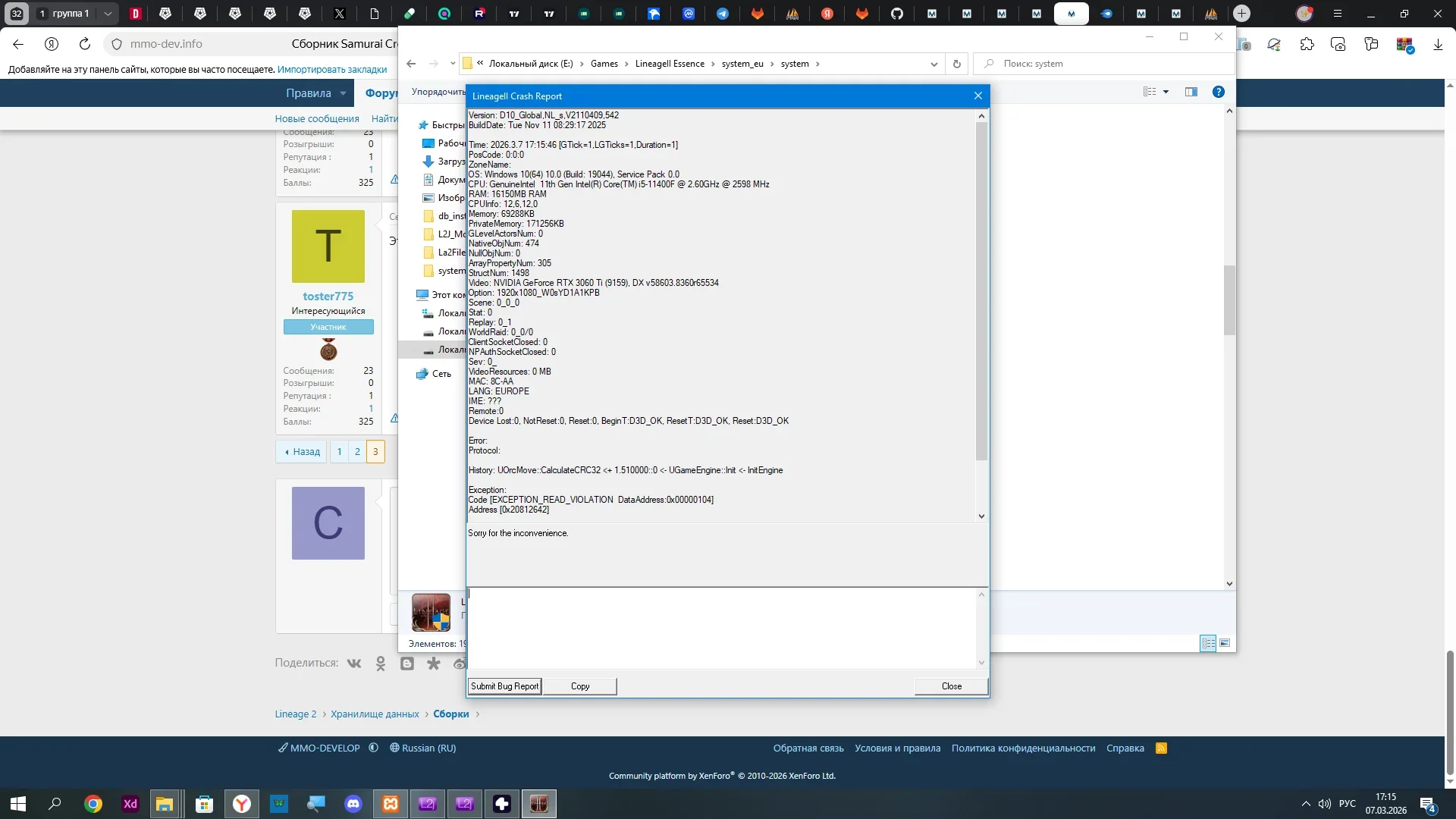Open Explorer recent locations dropdown
1456x819 pixels.
[x=453, y=64]
